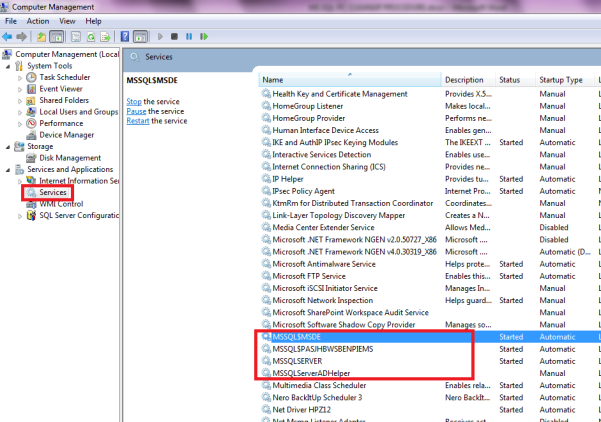Collapse the System Tools tree node
Viewport: 601px width, 422px height.
[x=8, y=66]
